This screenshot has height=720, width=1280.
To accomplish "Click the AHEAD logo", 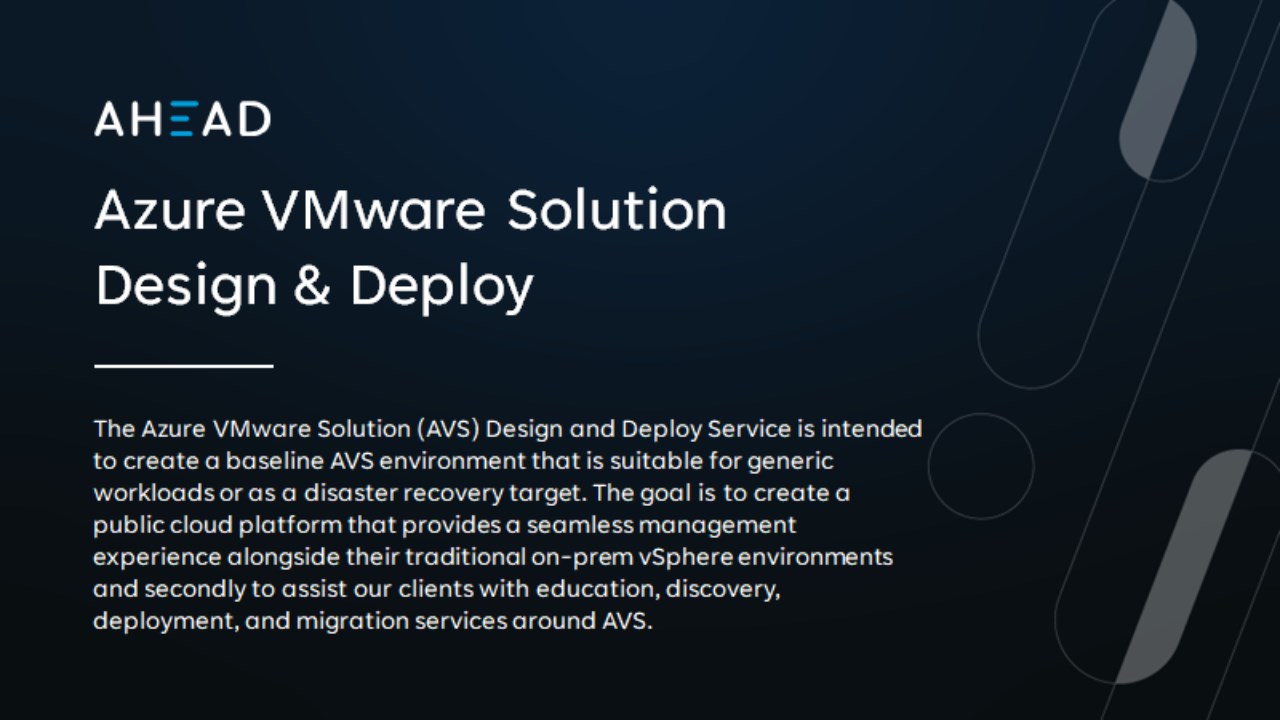I will (182, 118).
